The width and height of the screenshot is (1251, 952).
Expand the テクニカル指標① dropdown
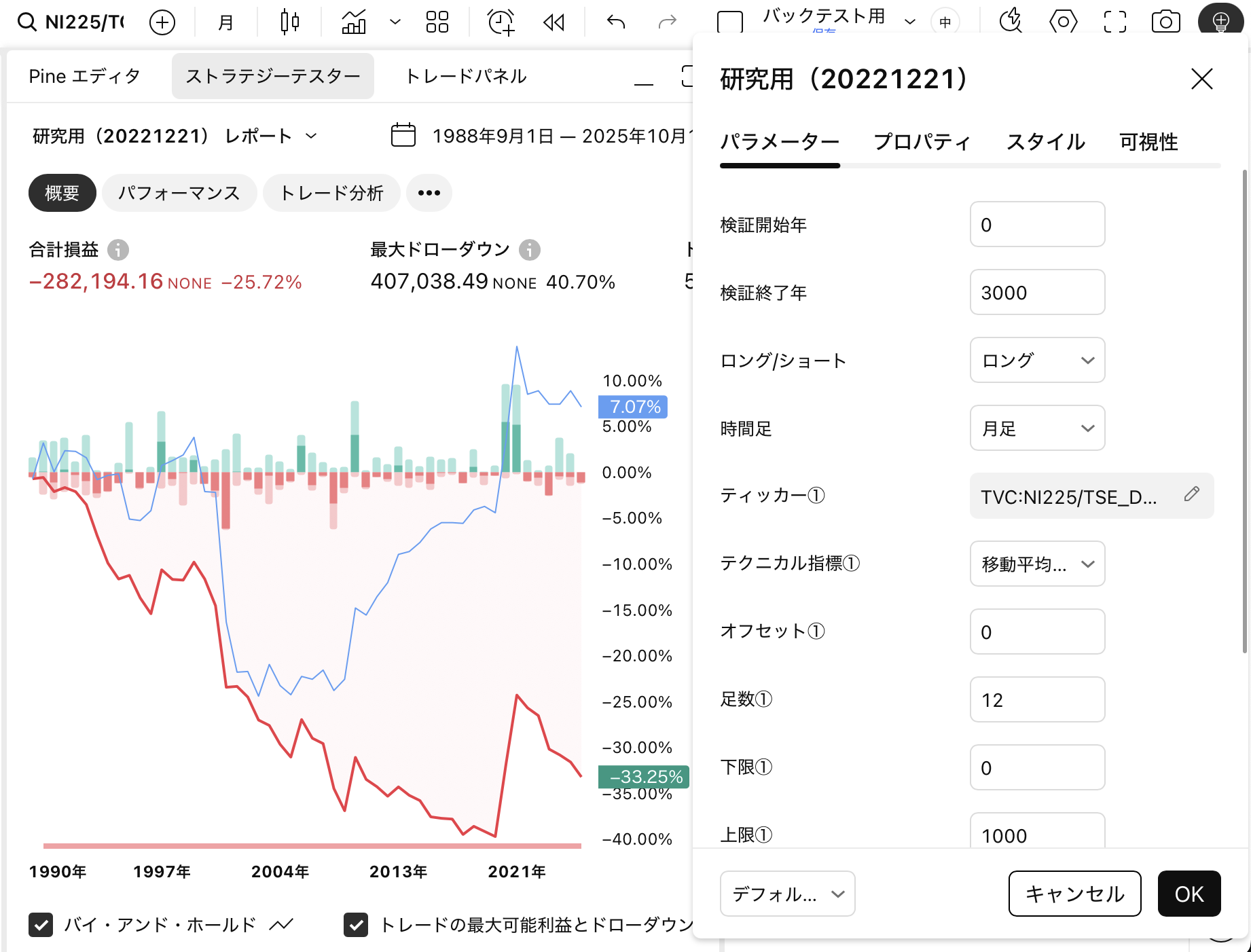(1037, 564)
